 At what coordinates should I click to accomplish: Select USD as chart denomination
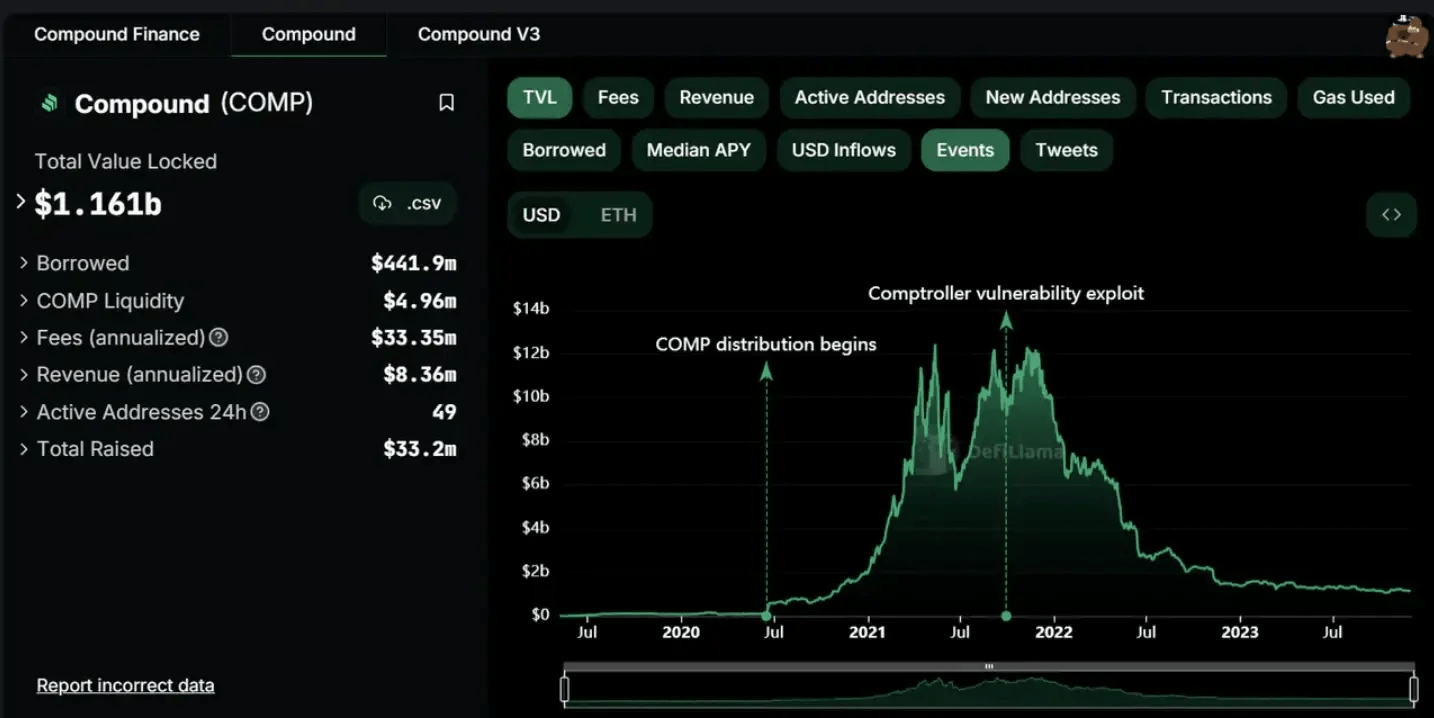point(541,215)
